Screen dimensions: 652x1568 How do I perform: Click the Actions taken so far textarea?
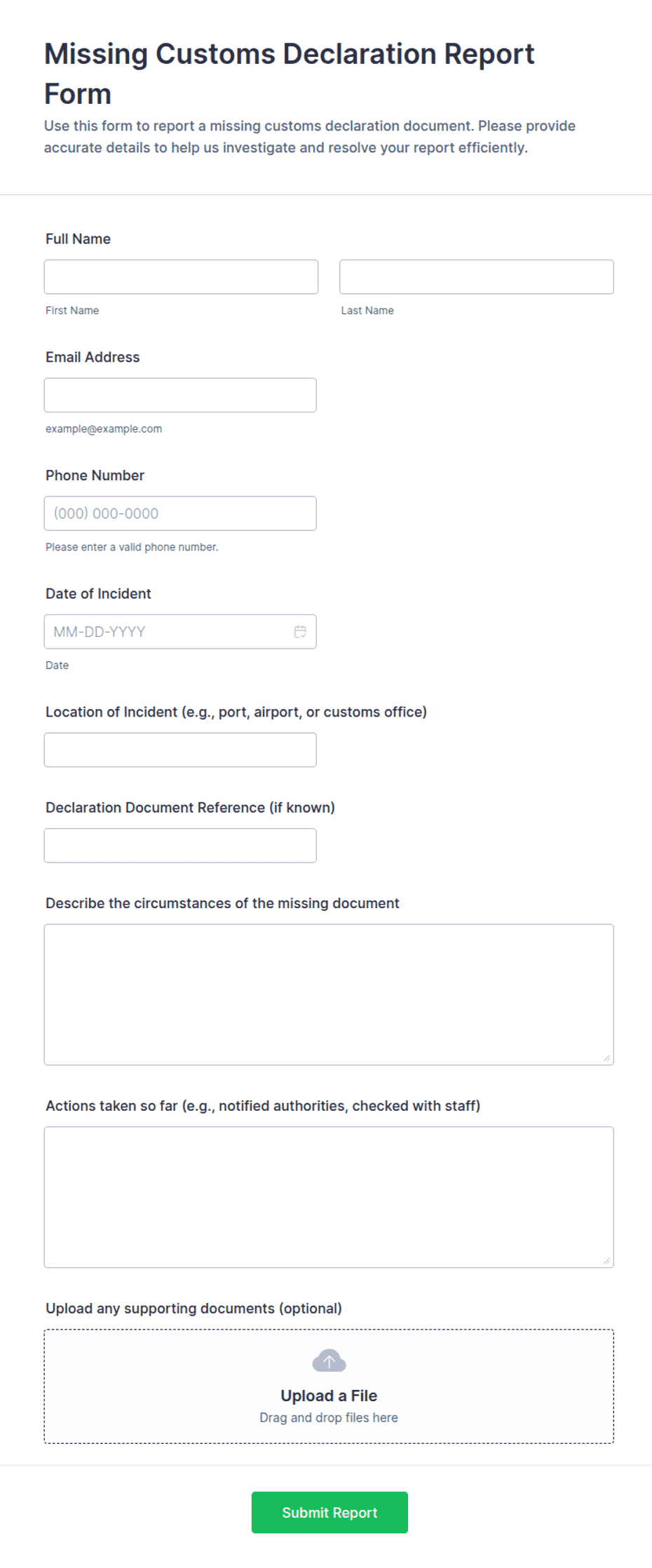tap(329, 1197)
